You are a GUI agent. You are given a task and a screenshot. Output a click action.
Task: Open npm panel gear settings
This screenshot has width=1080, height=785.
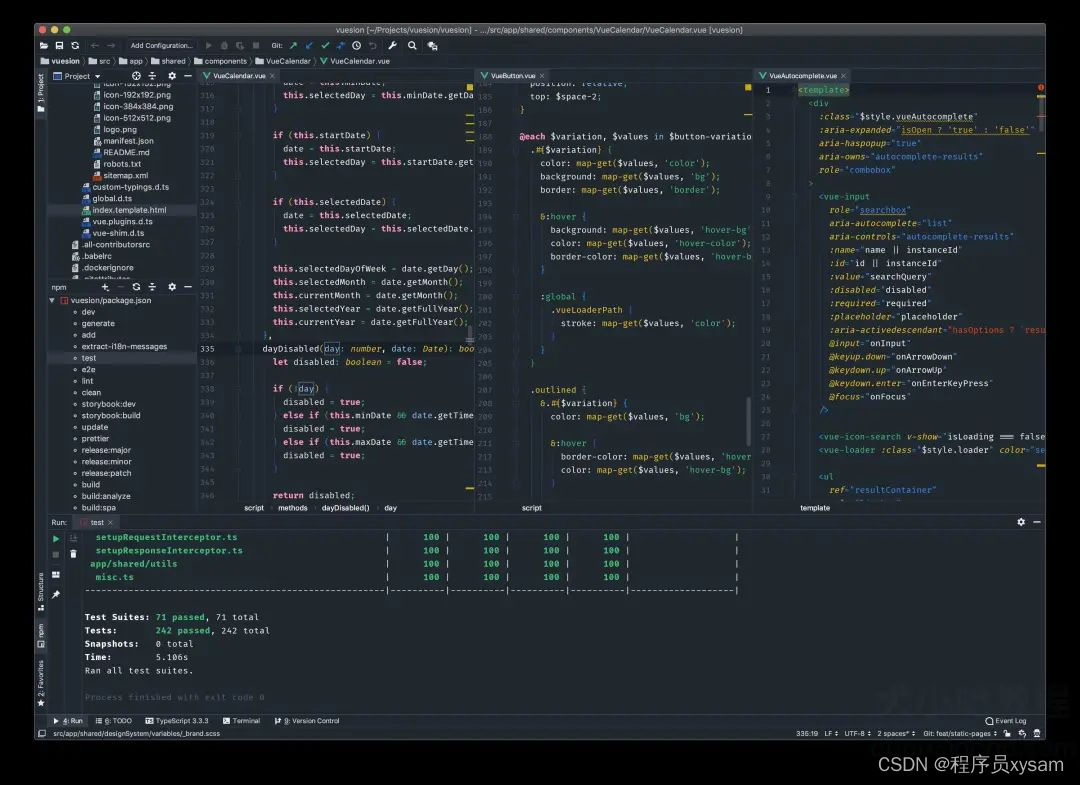click(x=172, y=286)
